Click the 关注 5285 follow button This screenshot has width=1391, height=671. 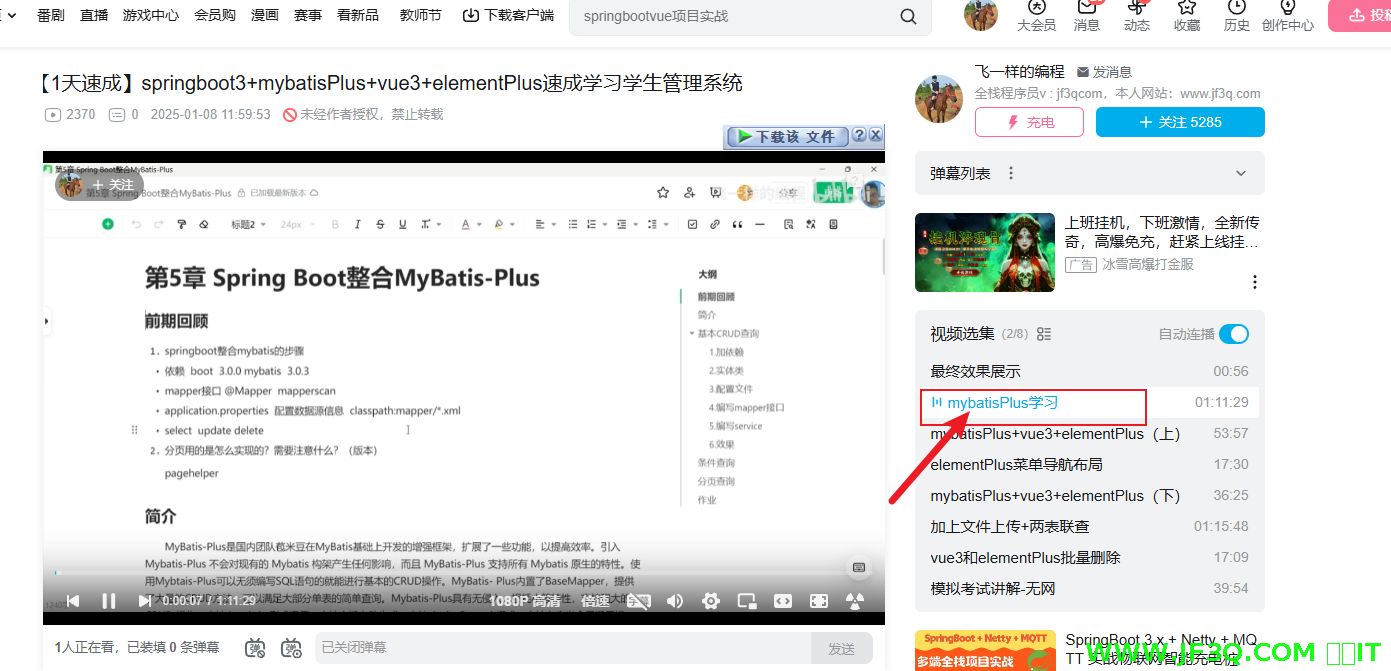(1180, 122)
